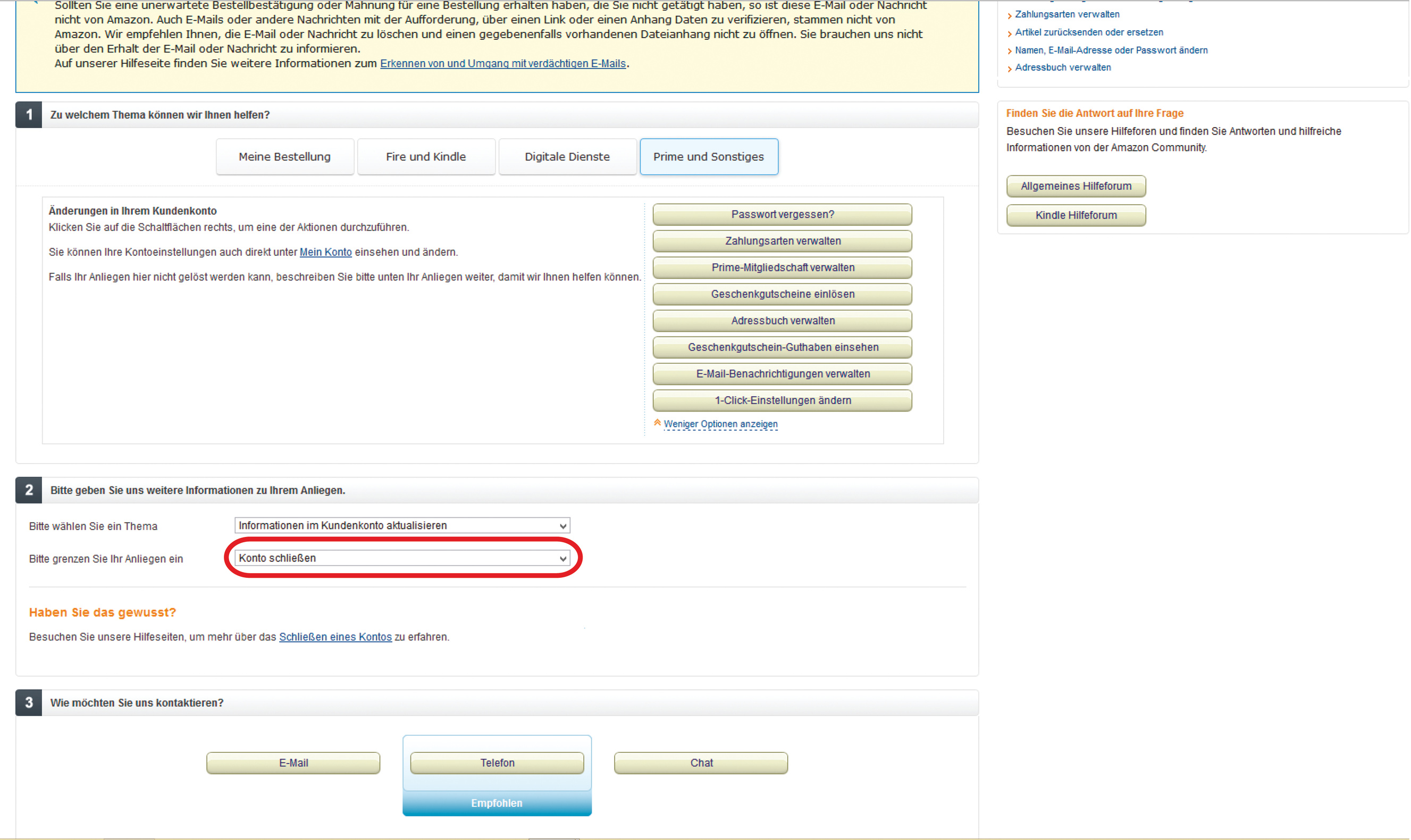Select 'Prime und Sonstiges' tab

[x=708, y=157]
